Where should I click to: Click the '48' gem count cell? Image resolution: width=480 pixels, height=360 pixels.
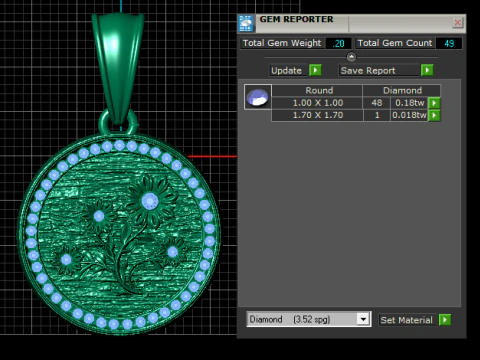tap(377, 103)
